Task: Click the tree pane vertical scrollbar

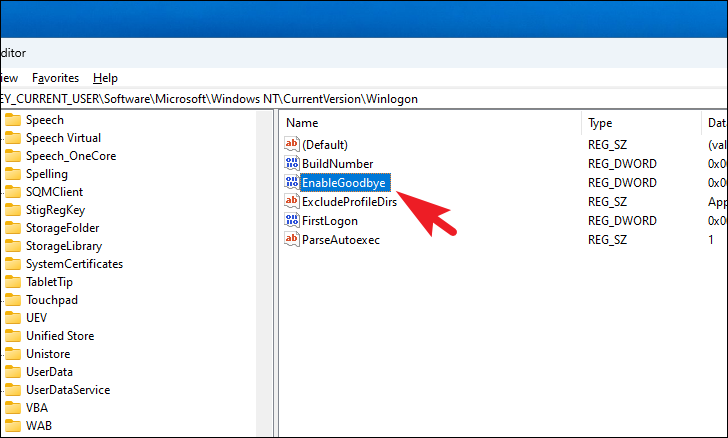Action: click(264, 274)
